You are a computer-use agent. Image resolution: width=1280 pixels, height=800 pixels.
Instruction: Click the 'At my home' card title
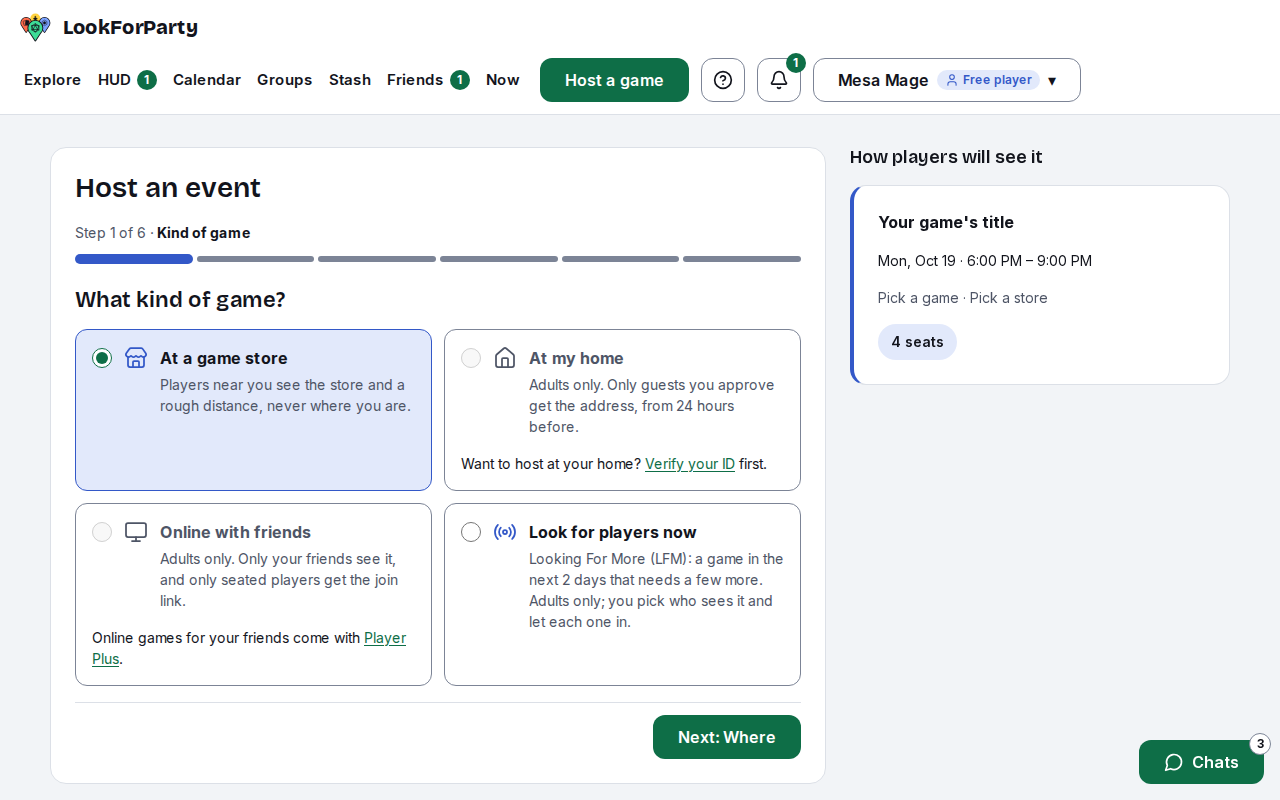click(576, 358)
